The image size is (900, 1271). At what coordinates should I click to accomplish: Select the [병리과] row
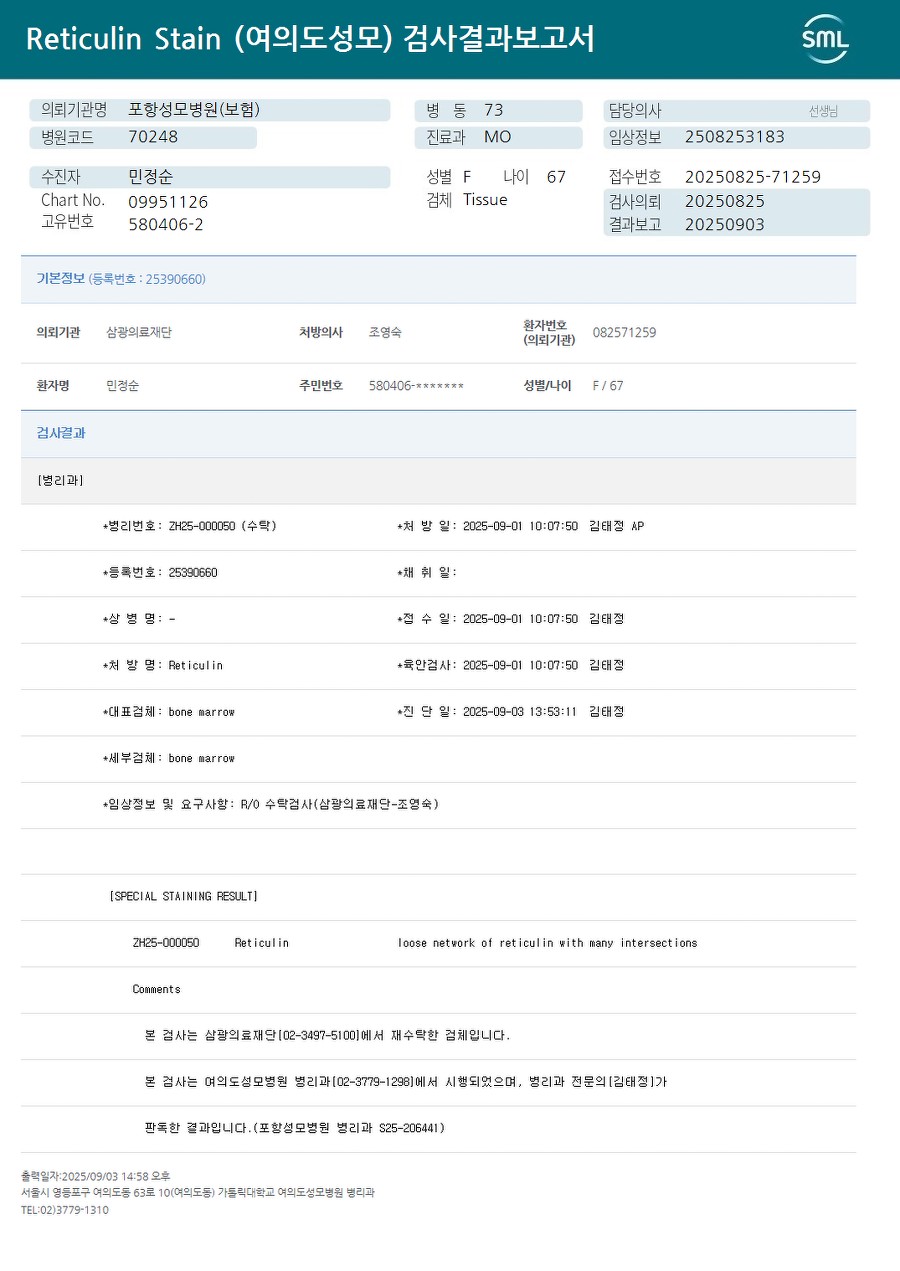(x=438, y=481)
